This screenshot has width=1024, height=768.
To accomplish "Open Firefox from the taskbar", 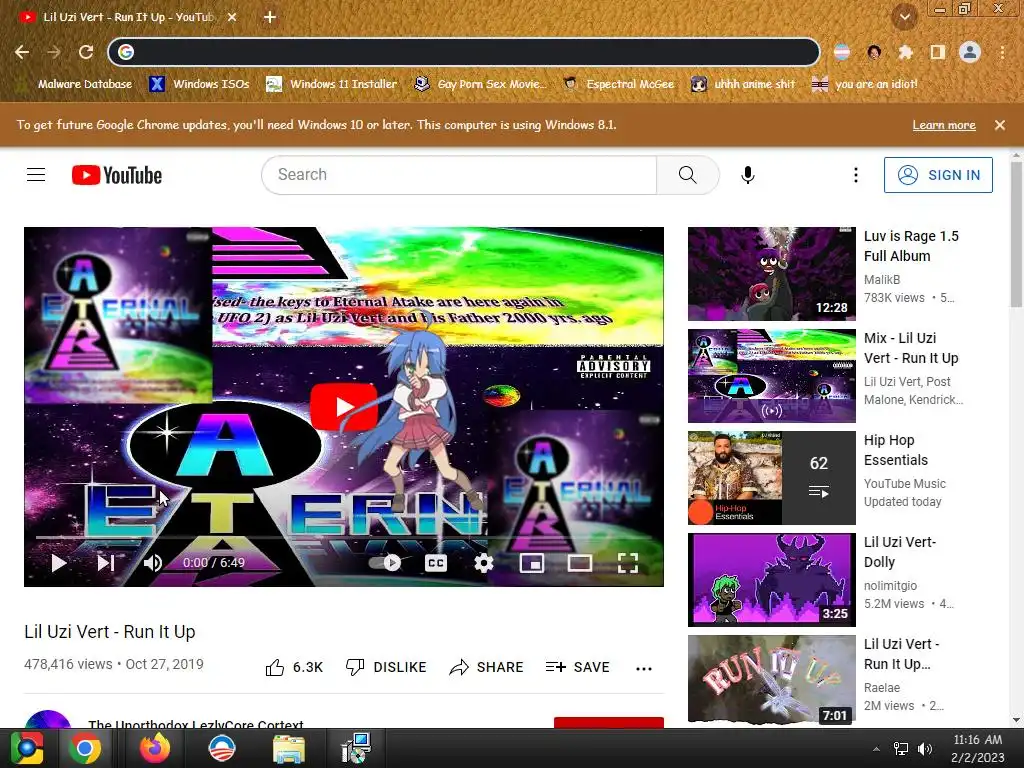I will click(155, 748).
